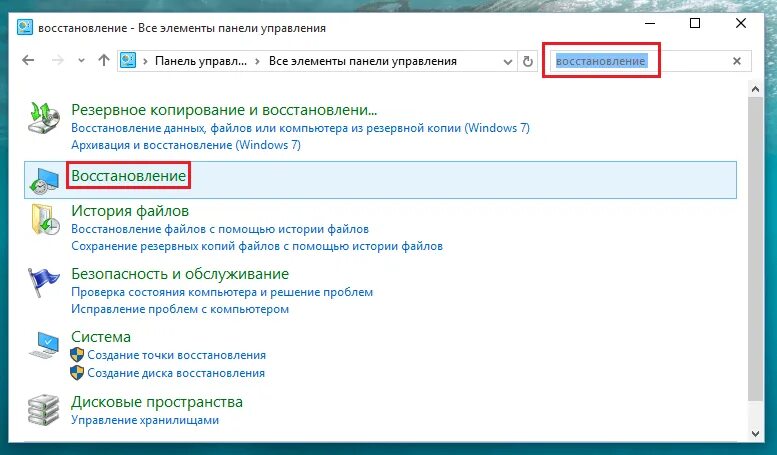Viewport: 777px width, 455px height.
Task: Expand chevron before Все элементы панели управления
Action: (x=257, y=61)
